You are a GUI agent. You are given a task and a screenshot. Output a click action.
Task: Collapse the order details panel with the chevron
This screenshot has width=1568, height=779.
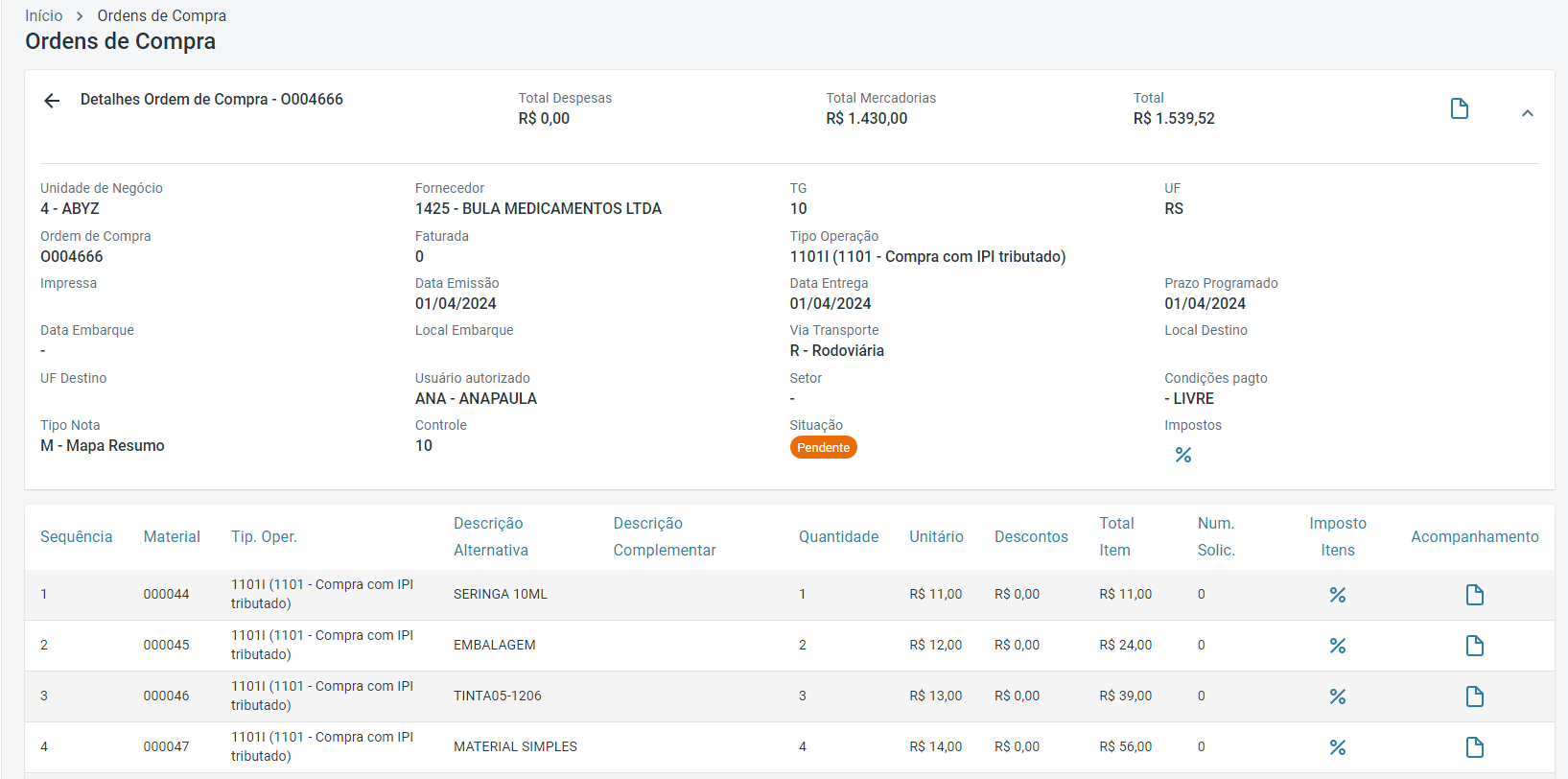click(1527, 113)
